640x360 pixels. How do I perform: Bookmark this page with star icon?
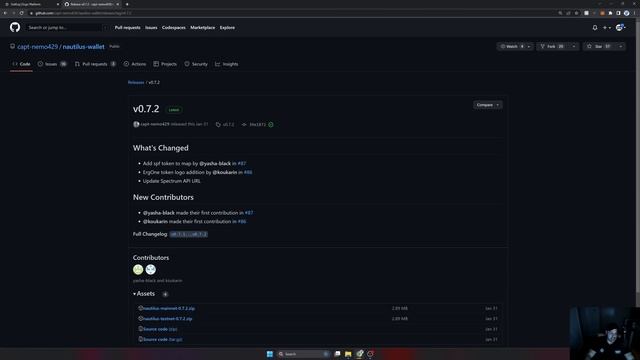576,13
